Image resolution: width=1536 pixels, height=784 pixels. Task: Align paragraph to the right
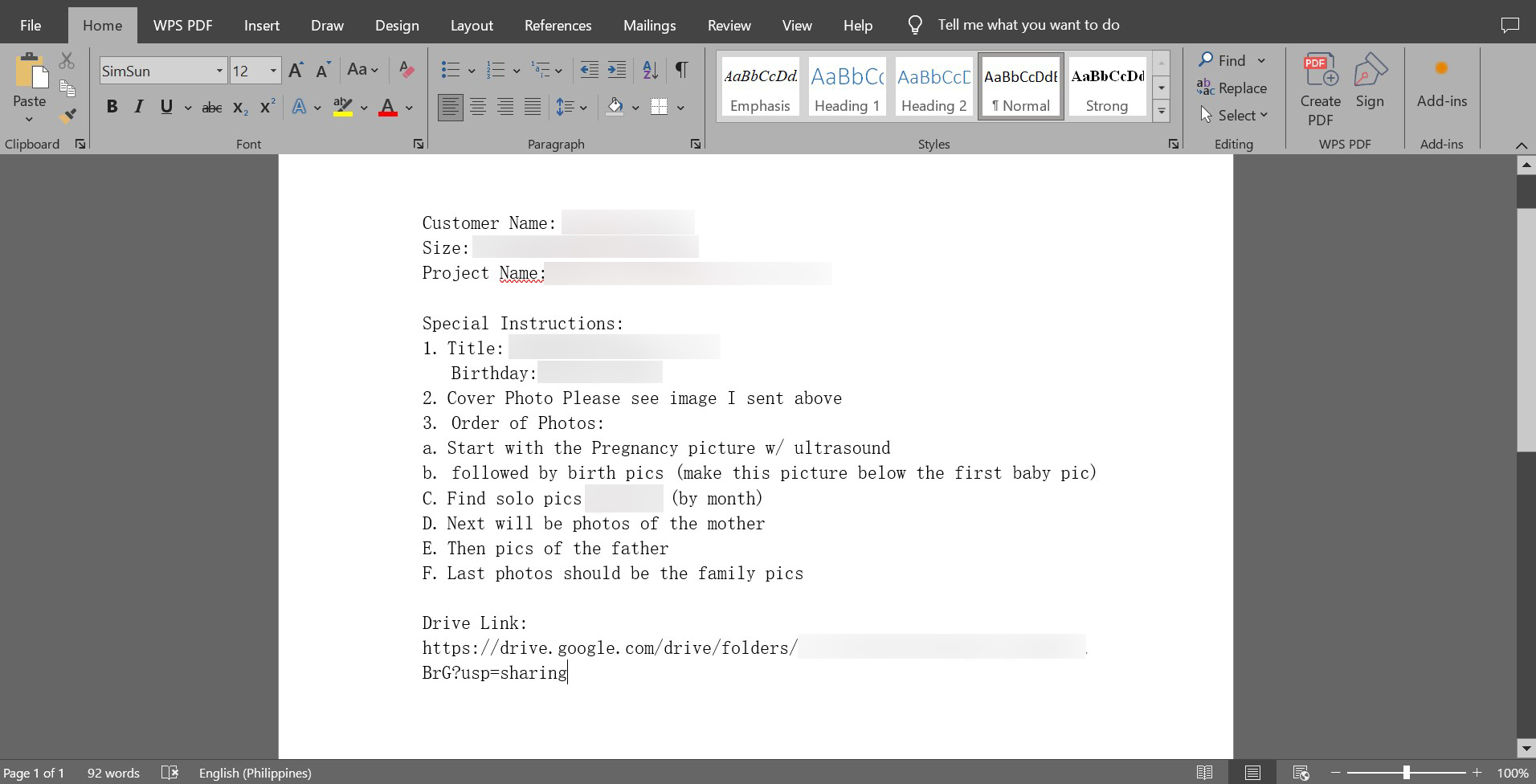point(505,107)
